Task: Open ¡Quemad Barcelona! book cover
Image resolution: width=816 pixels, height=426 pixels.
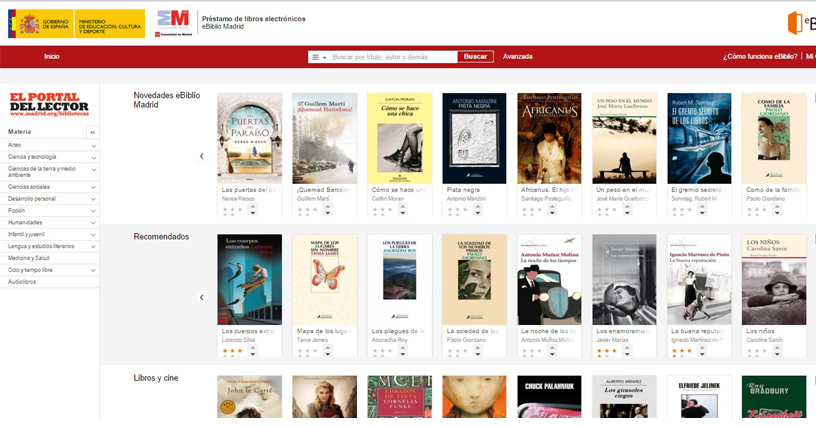Action: (325, 138)
